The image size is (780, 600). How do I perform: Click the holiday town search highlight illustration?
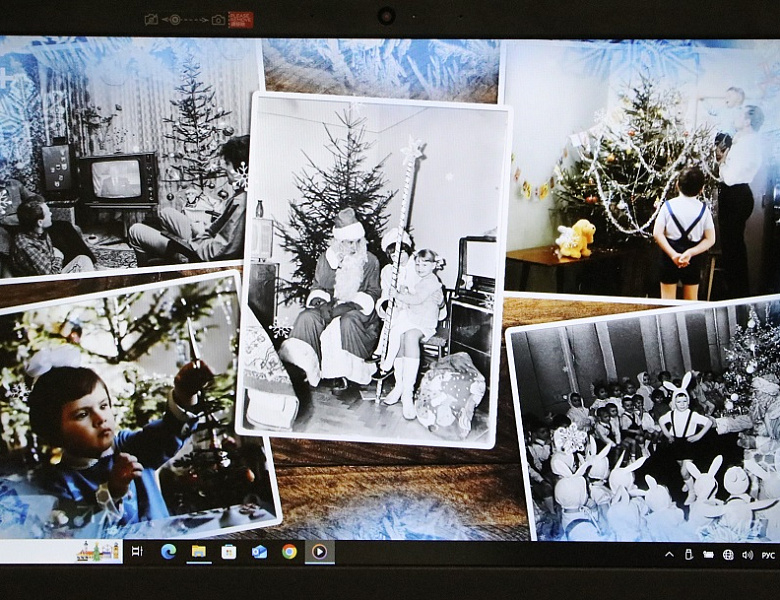point(98,551)
